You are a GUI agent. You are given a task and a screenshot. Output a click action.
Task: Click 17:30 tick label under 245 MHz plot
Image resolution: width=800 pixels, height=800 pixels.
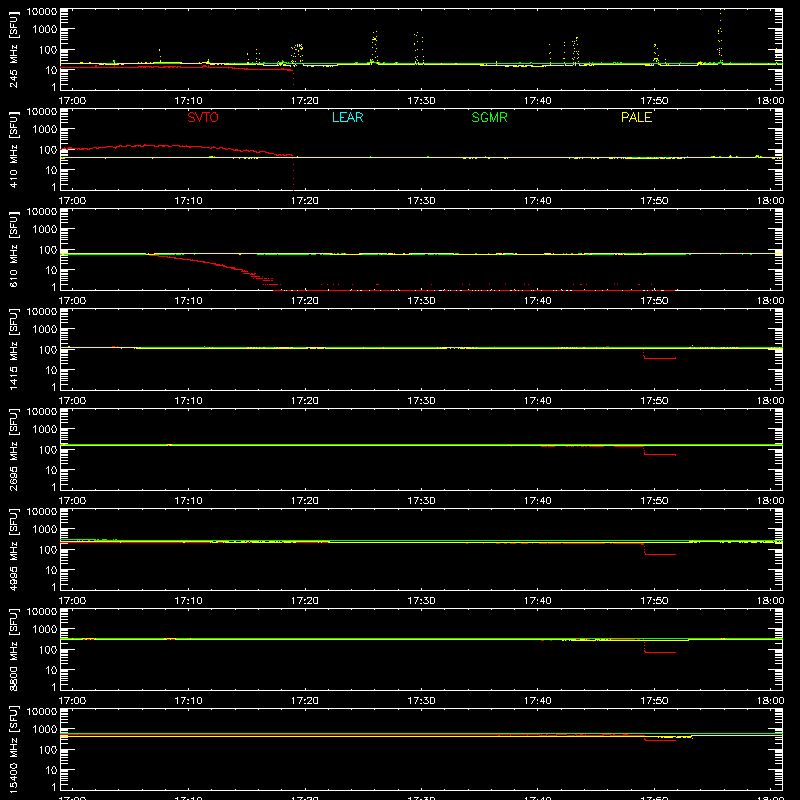coord(421,101)
